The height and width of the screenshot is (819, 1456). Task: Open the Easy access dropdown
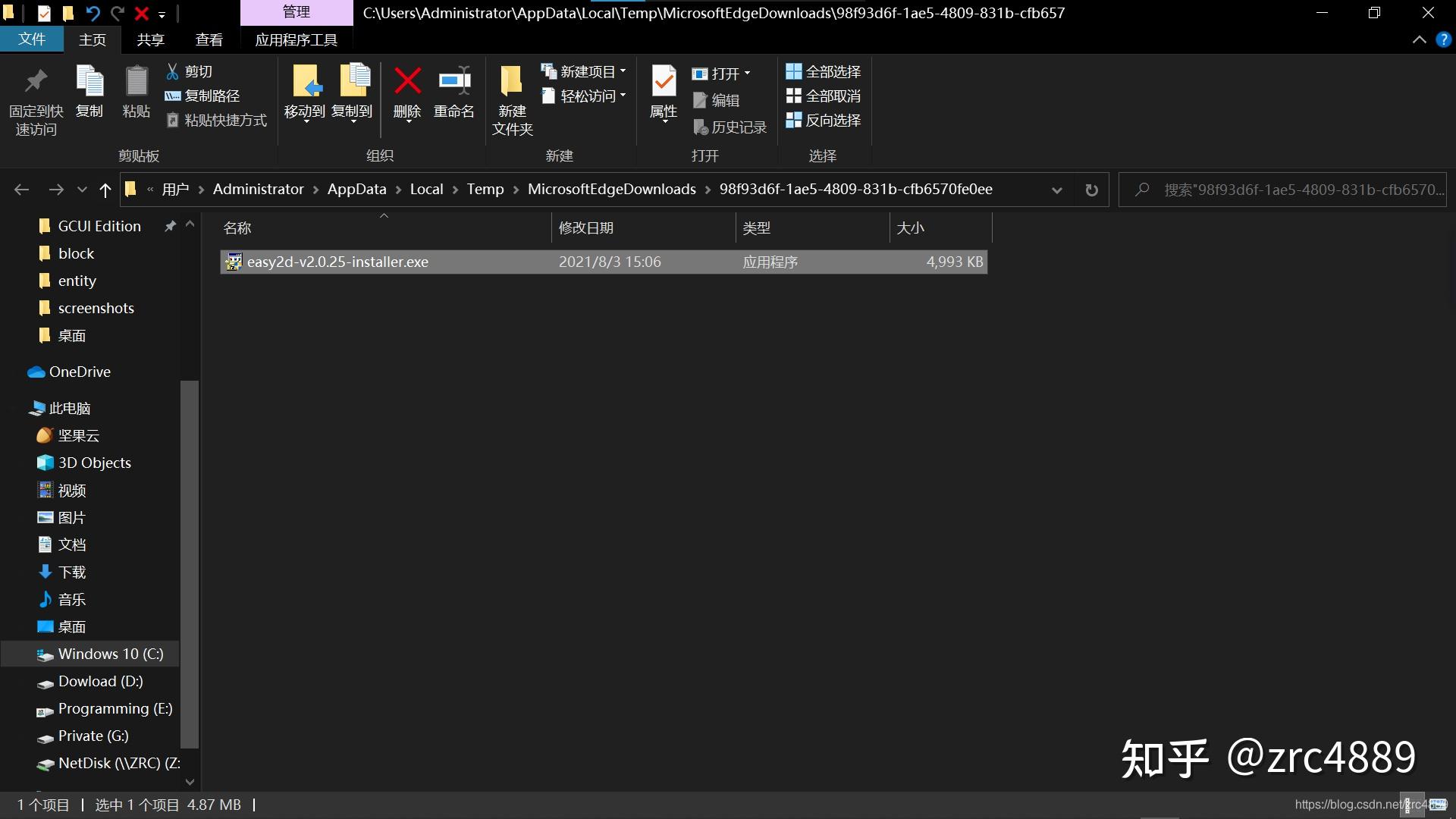[623, 96]
